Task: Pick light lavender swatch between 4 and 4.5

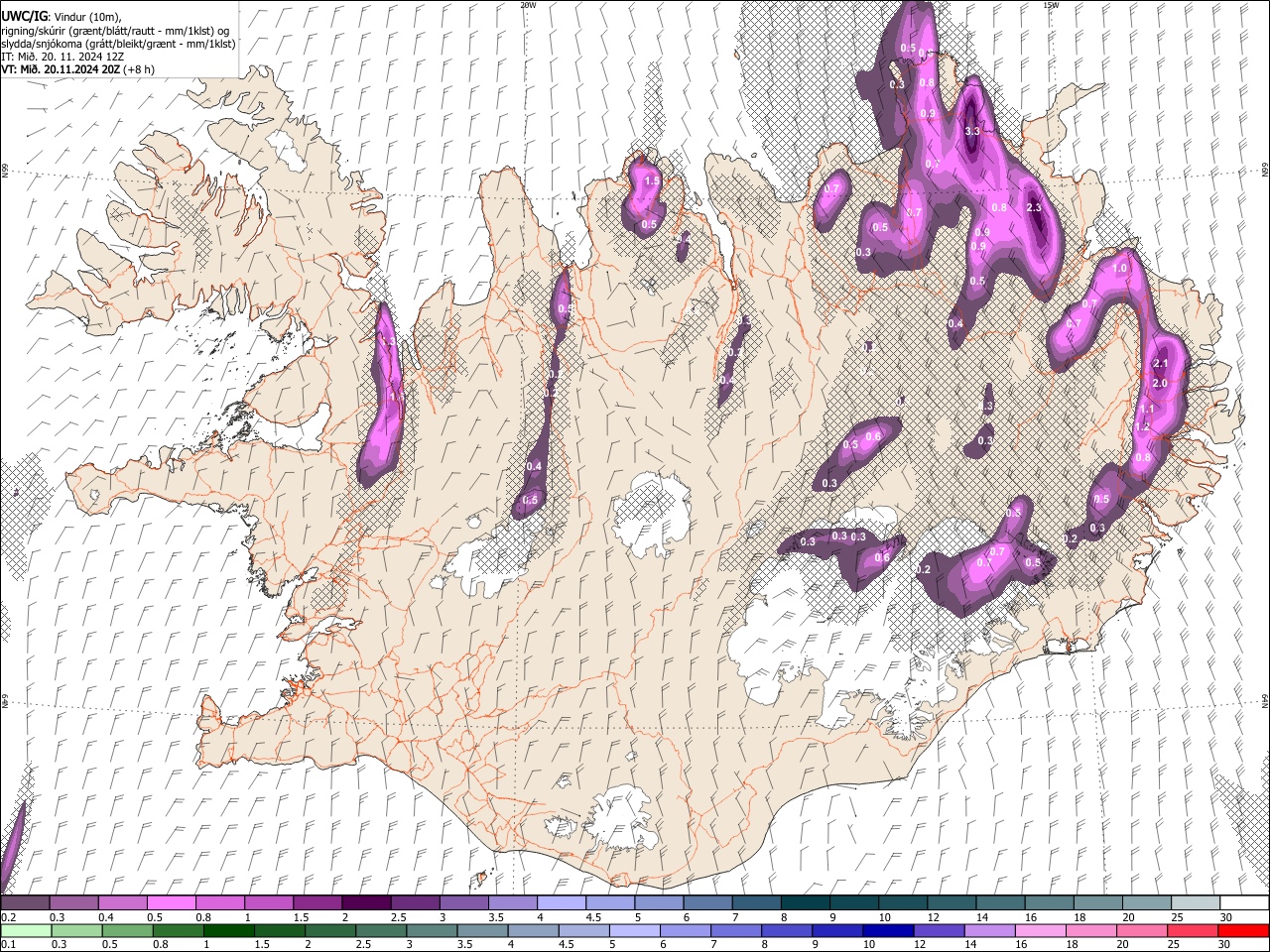Action: pos(560,902)
